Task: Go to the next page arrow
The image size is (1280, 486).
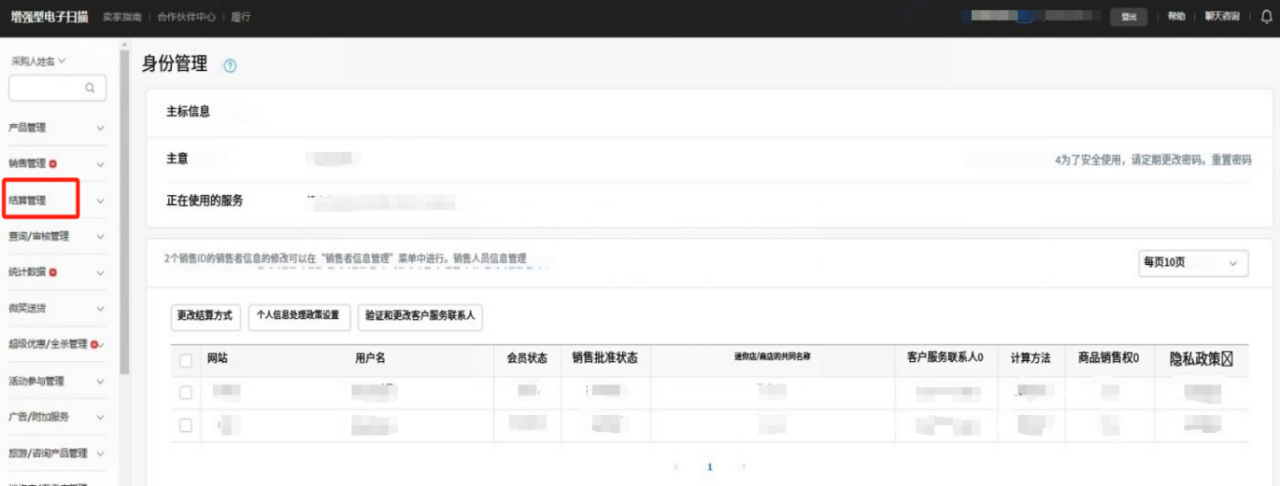Action: pos(742,467)
